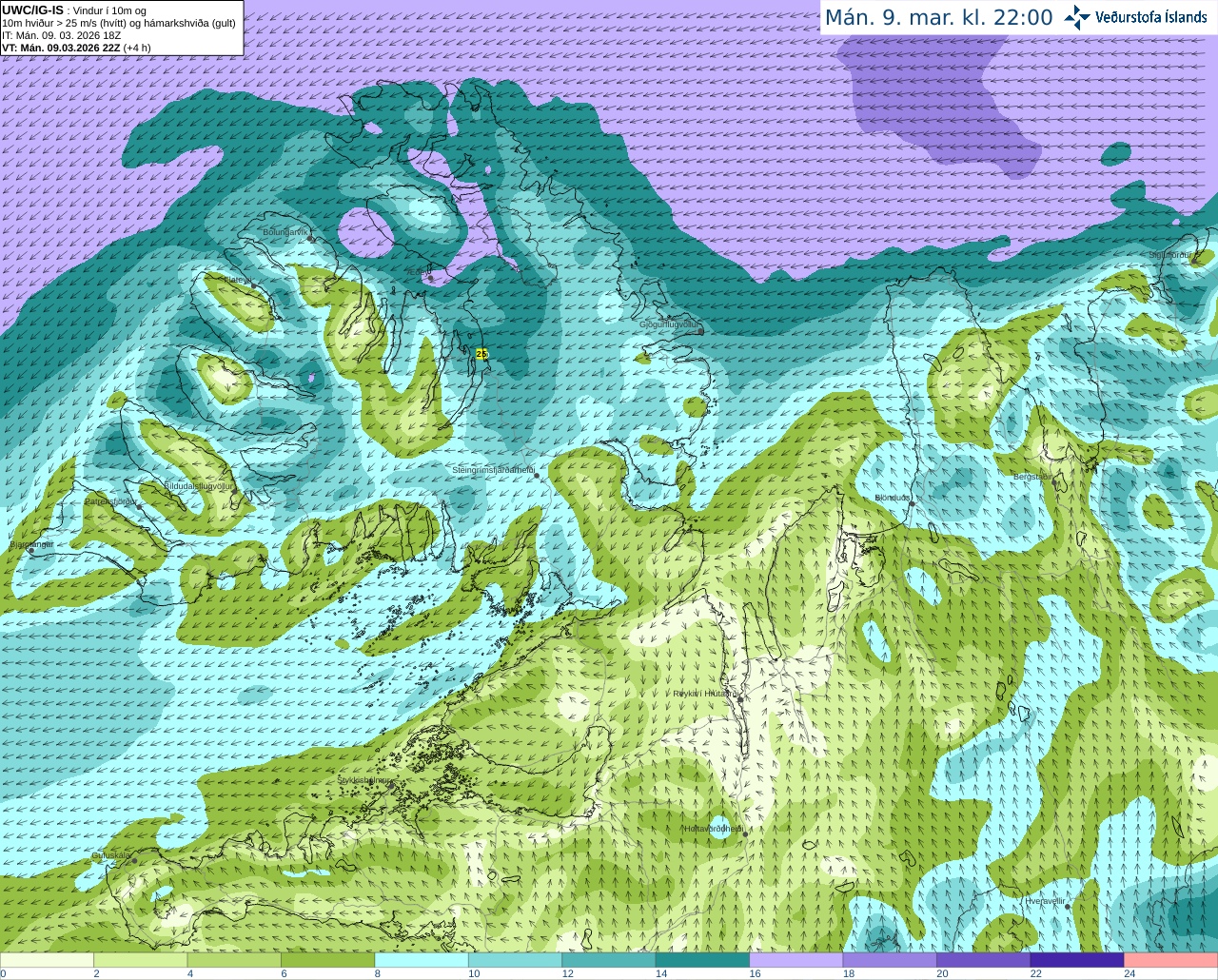1218x980 pixels.
Task: Pick the 14–16 m/s dark teal swatch
Action: coord(703,960)
